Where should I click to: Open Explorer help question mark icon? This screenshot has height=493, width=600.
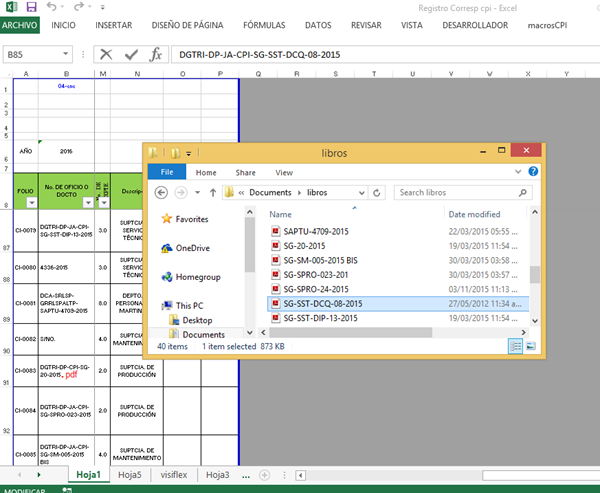(534, 172)
